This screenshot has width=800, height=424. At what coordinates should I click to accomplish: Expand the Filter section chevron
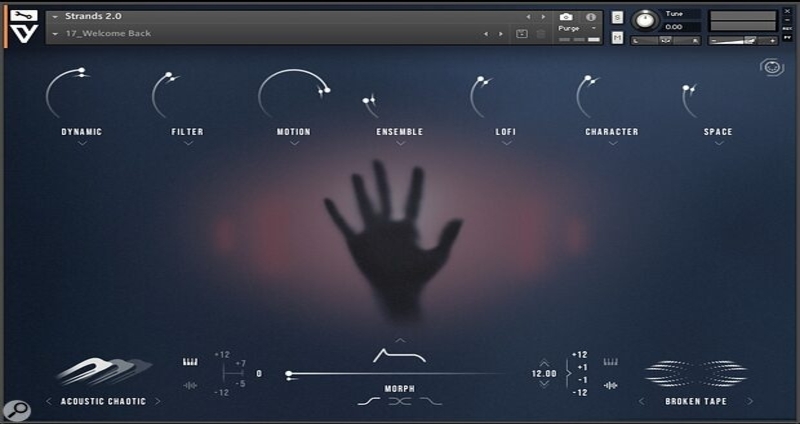(188, 144)
